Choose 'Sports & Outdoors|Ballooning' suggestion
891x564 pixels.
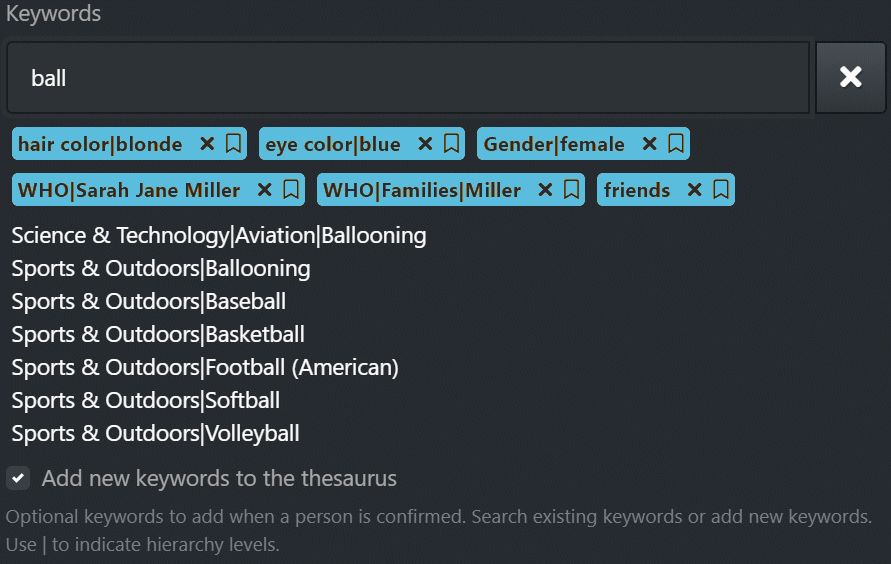click(161, 269)
